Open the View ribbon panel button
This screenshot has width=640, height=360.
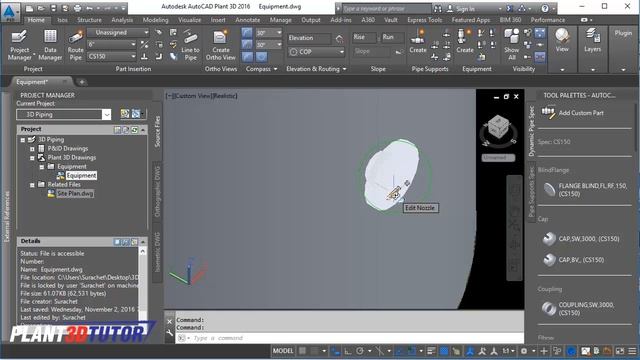click(562, 41)
